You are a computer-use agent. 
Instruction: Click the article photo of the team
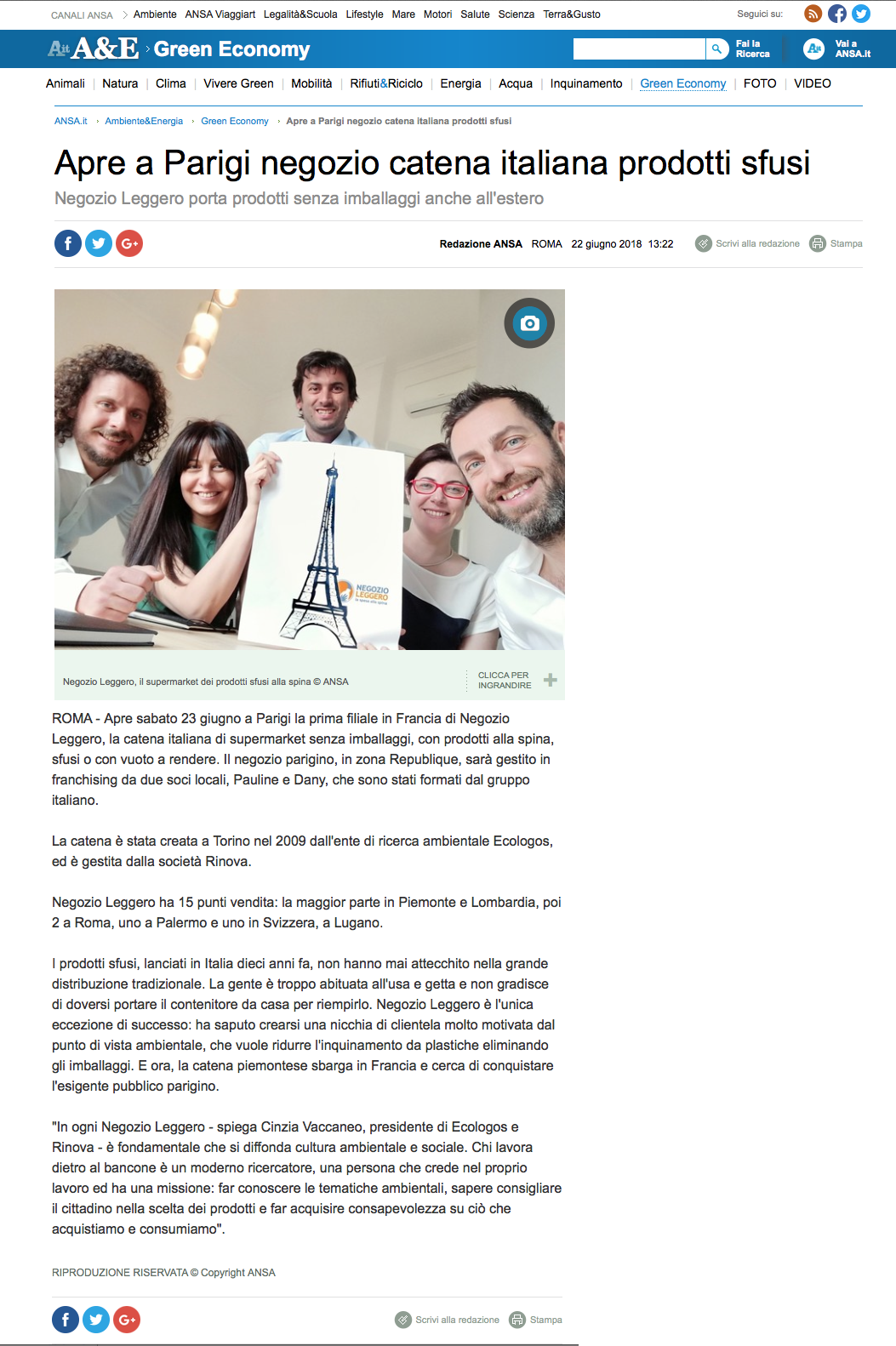point(310,470)
